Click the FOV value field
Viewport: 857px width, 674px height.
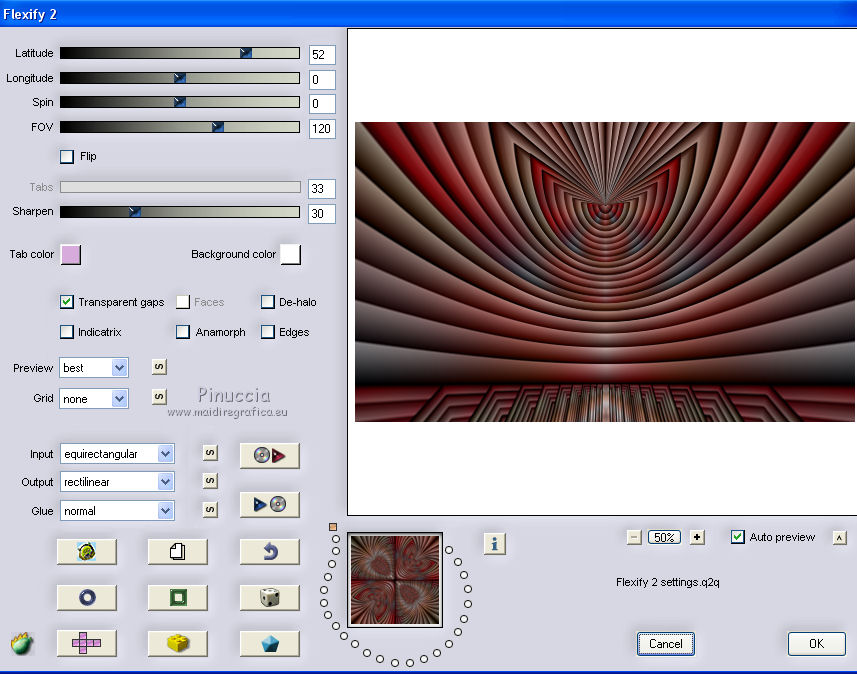(x=322, y=128)
